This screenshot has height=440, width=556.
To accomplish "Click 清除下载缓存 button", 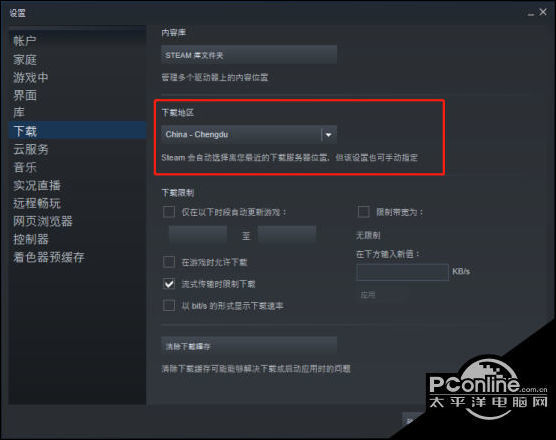I will 249,346.
